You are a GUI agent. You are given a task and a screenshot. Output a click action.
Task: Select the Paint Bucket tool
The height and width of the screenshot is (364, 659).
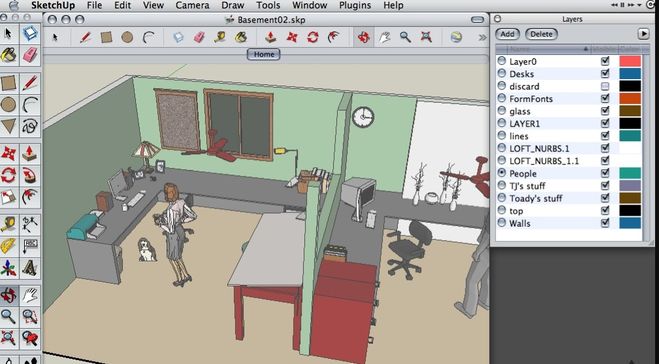pyautogui.click(x=9, y=55)
